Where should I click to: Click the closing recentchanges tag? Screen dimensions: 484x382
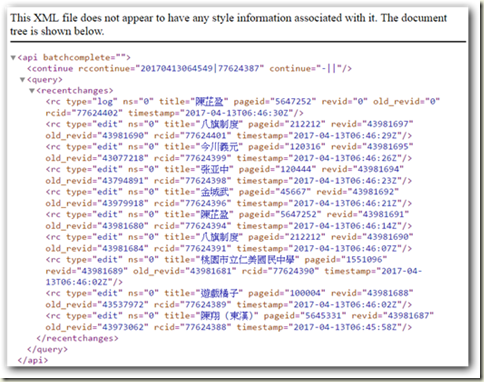tap(77, 338)
